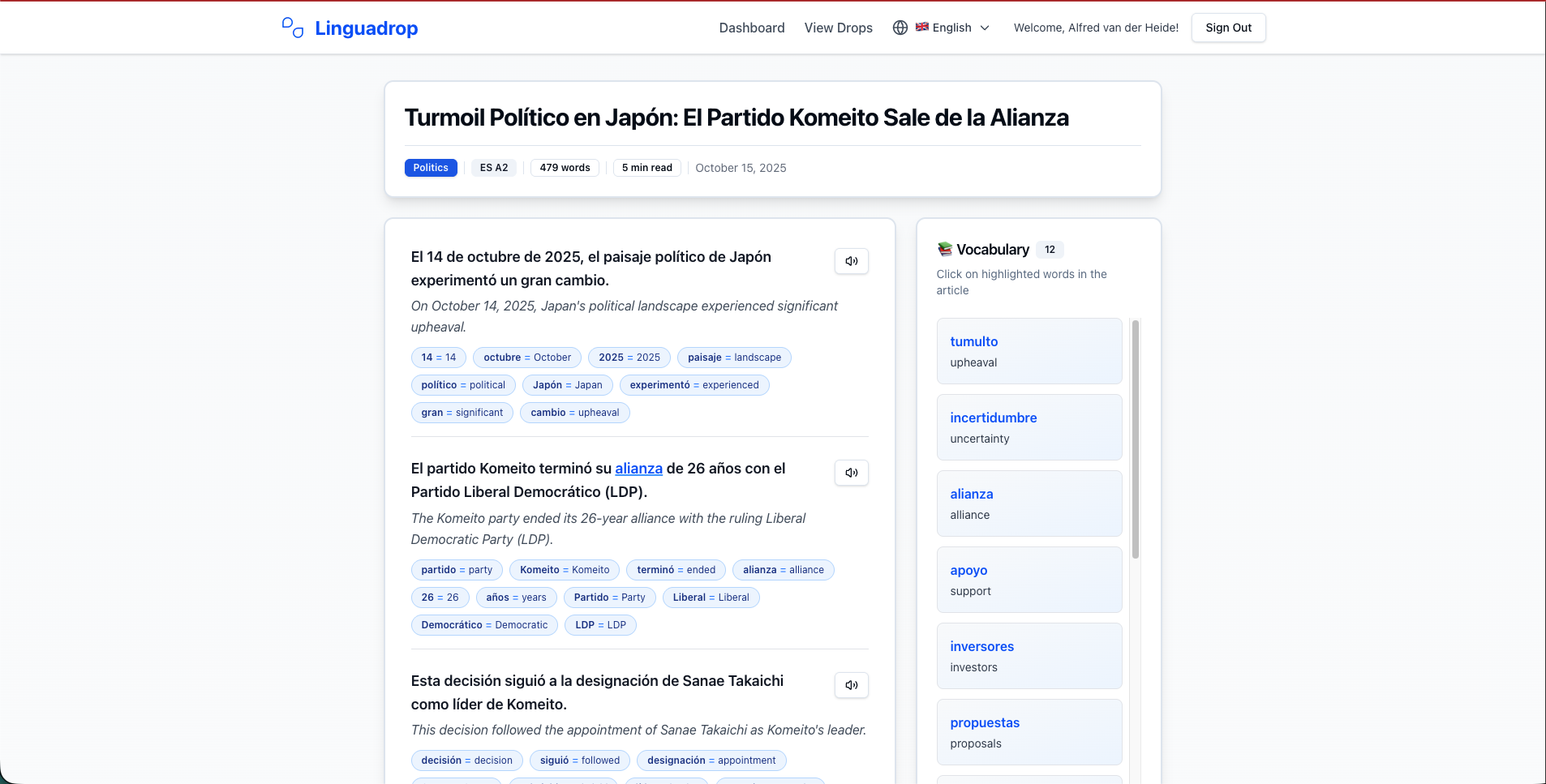Viewport: 1546px width, 784px height.
Task: Open the apoyo vocabulary card
Action: (1029, 580)
